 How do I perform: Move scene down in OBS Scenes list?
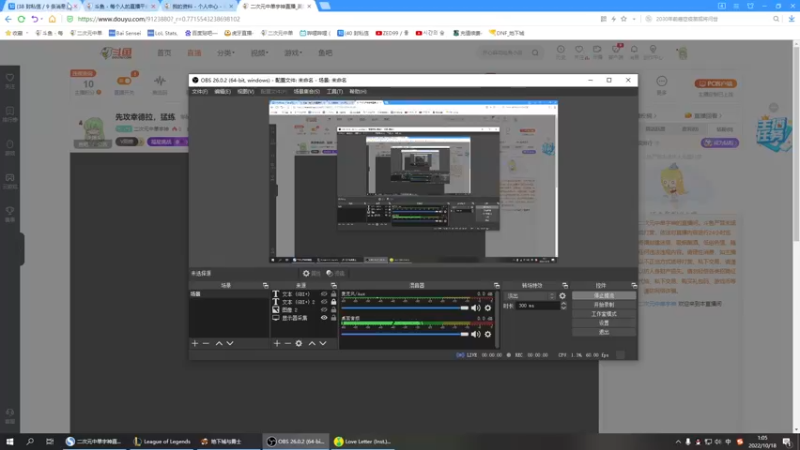[x=230, y=343]
